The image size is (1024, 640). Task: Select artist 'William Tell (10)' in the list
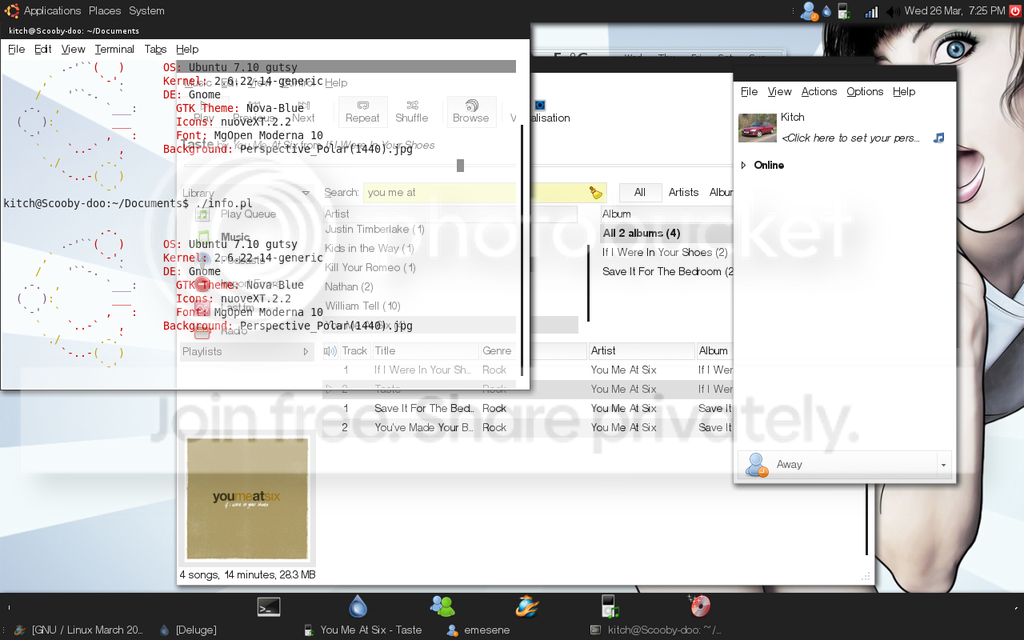(362, 306)
